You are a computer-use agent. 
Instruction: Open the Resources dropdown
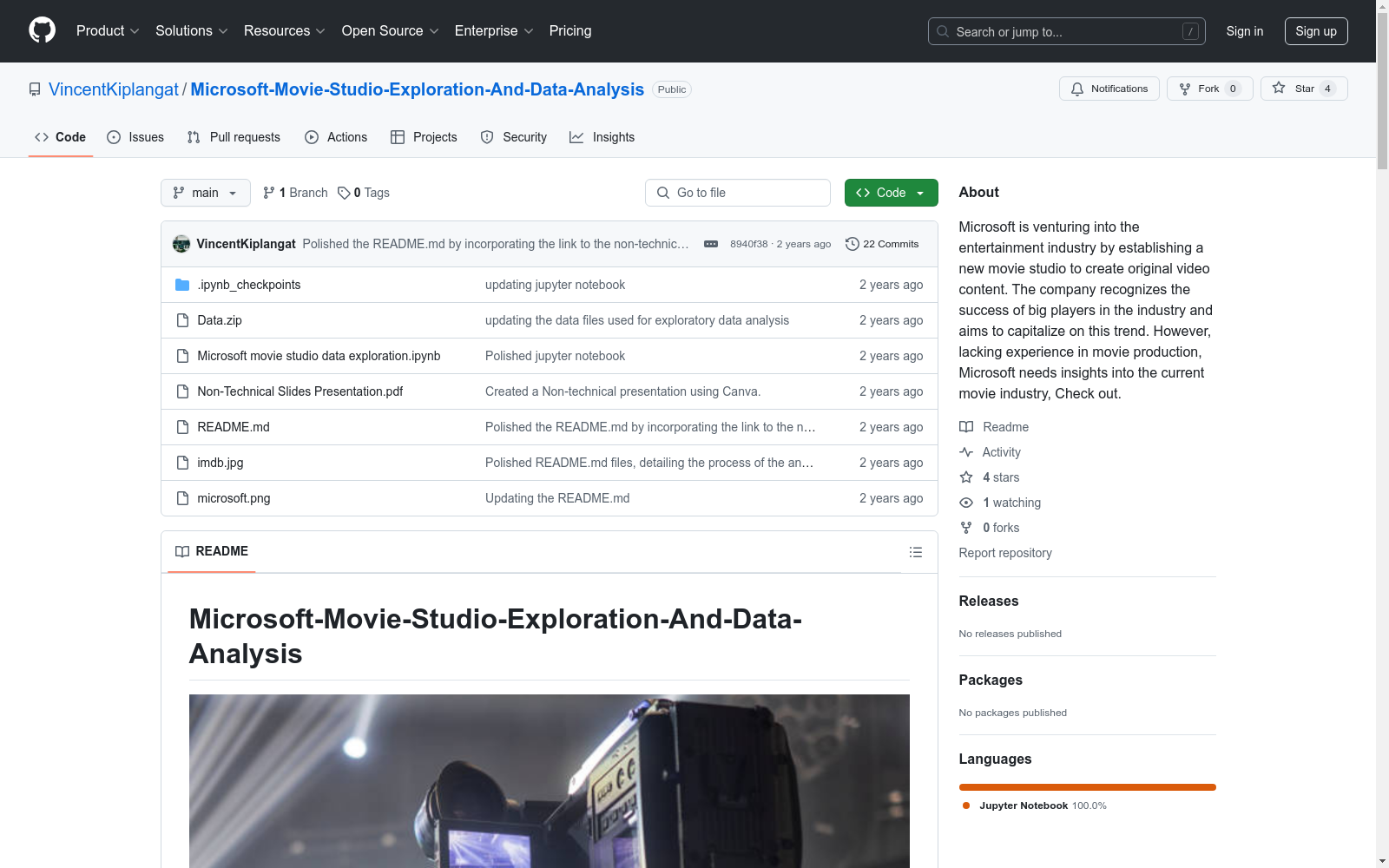[285, 31]
